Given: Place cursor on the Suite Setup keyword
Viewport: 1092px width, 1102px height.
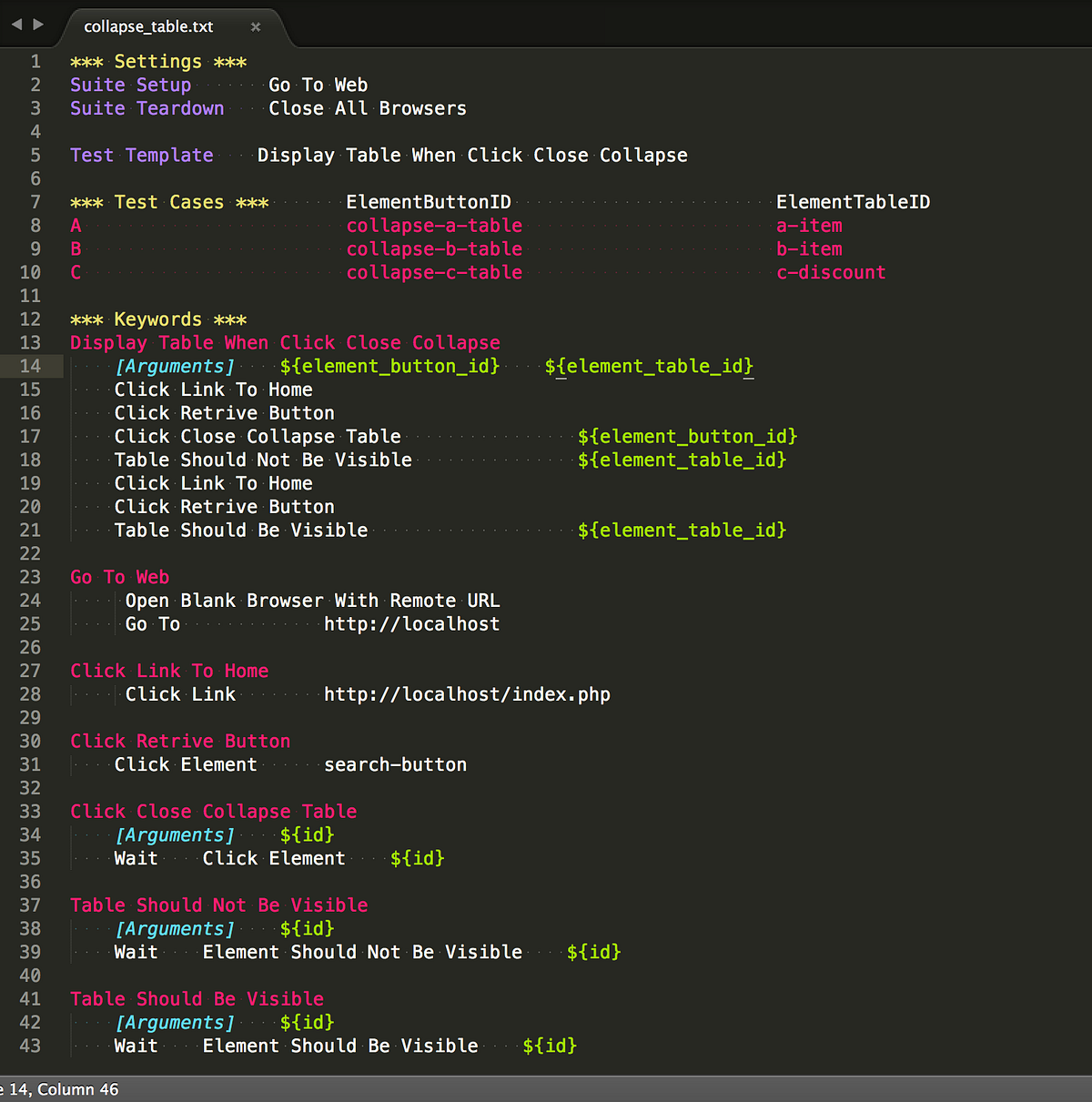Looking at the screenshot, I should tap(130, 84).
